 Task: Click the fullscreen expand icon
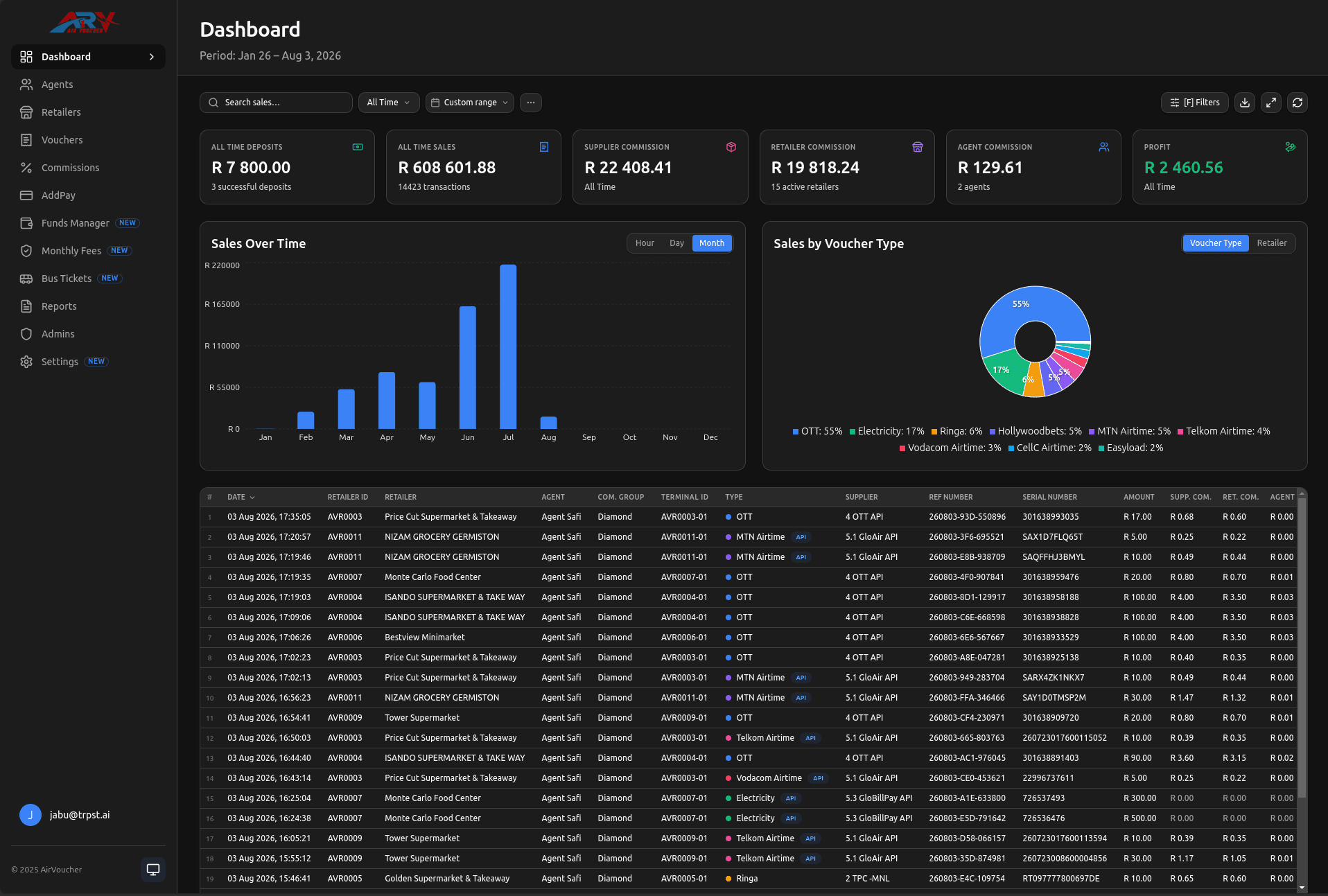[1271, 103]
